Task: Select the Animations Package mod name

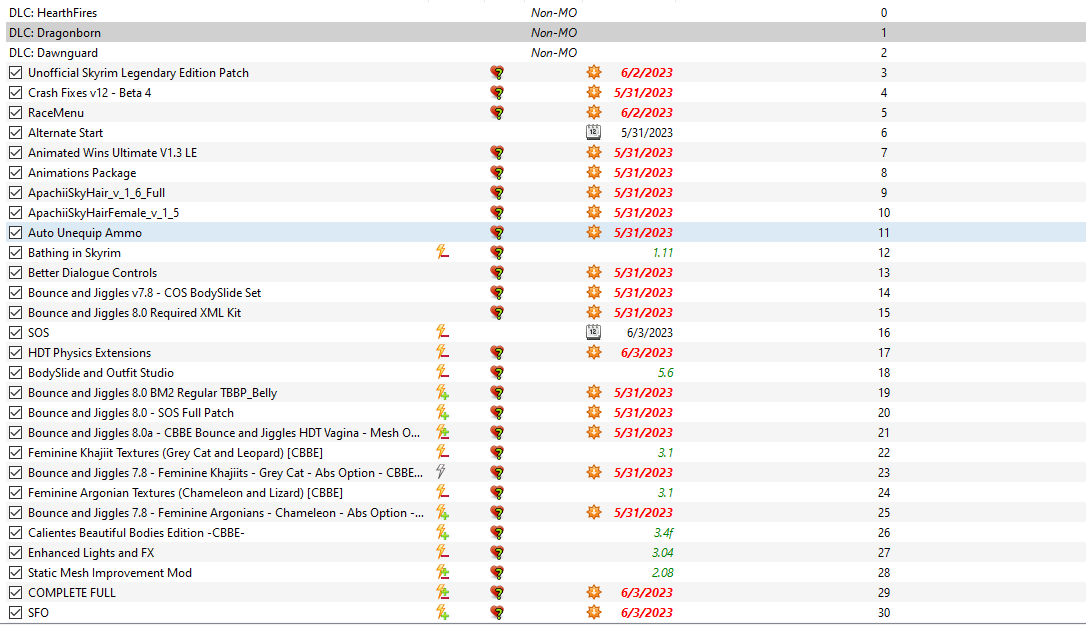Action: [x=82, y=173]
